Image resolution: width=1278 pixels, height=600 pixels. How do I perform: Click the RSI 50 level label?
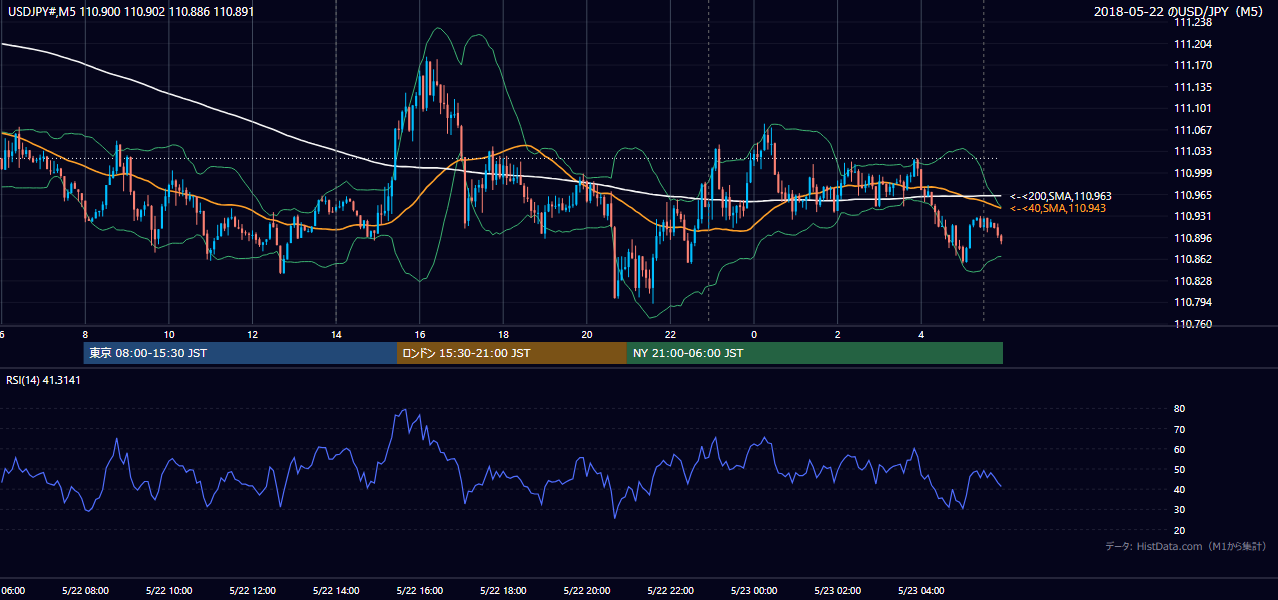pyautogui.click(x=1179, y=470)
